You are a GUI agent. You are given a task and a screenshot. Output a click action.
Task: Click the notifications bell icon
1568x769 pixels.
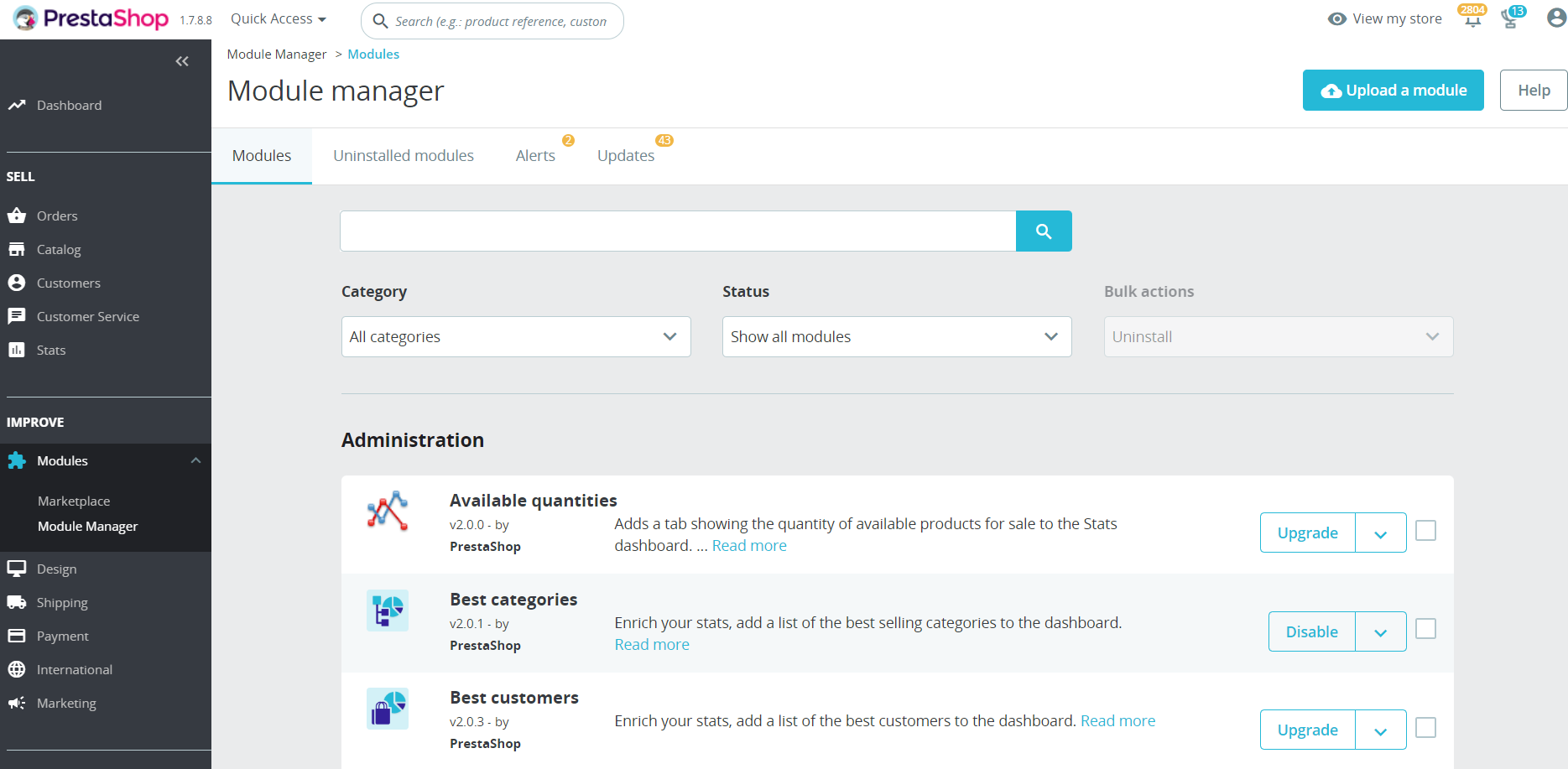coord(1472,19)
